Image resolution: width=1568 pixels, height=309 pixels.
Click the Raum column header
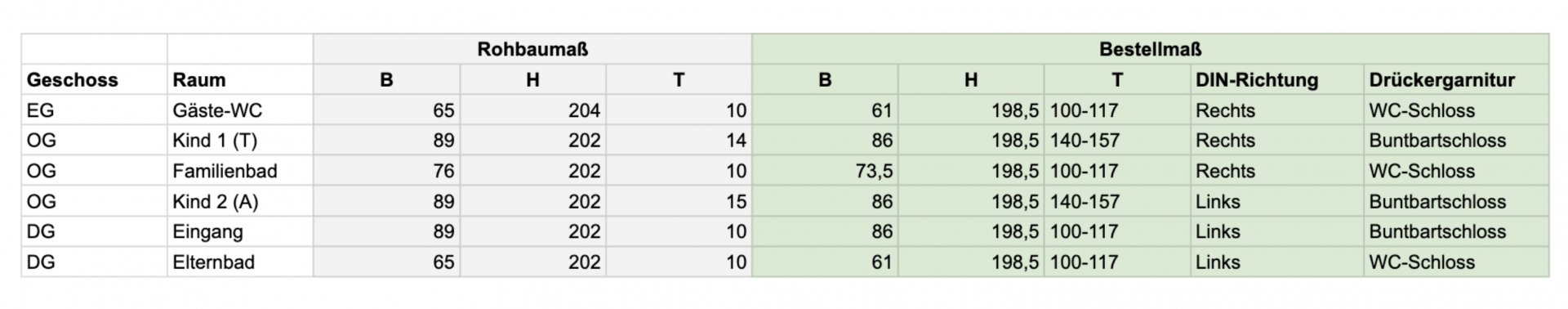240,80
